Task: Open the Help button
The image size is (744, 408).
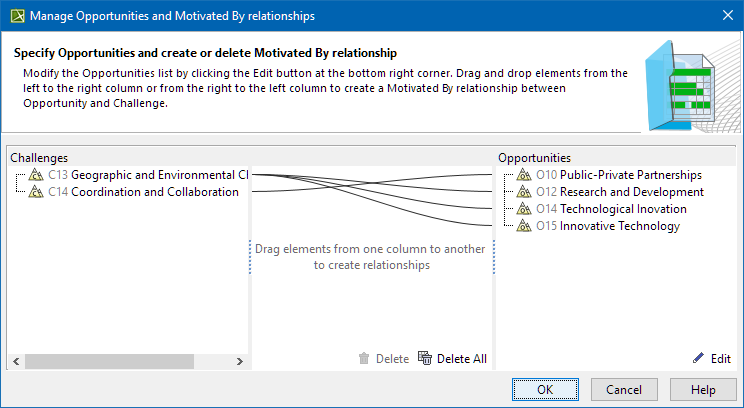Action: (x=703, y=389)
